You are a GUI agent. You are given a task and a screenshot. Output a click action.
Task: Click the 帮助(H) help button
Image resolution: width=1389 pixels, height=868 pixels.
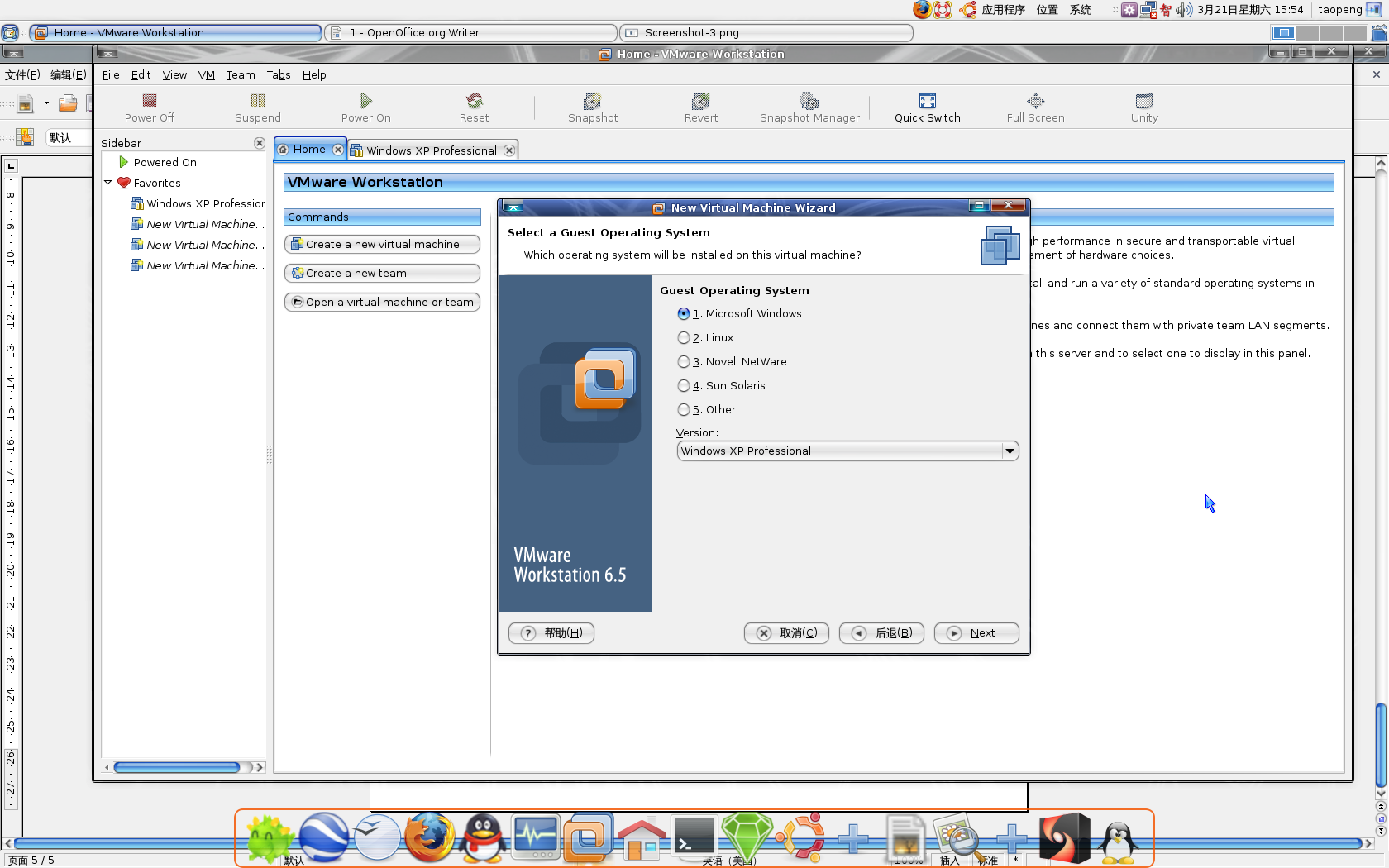[551, 633]
